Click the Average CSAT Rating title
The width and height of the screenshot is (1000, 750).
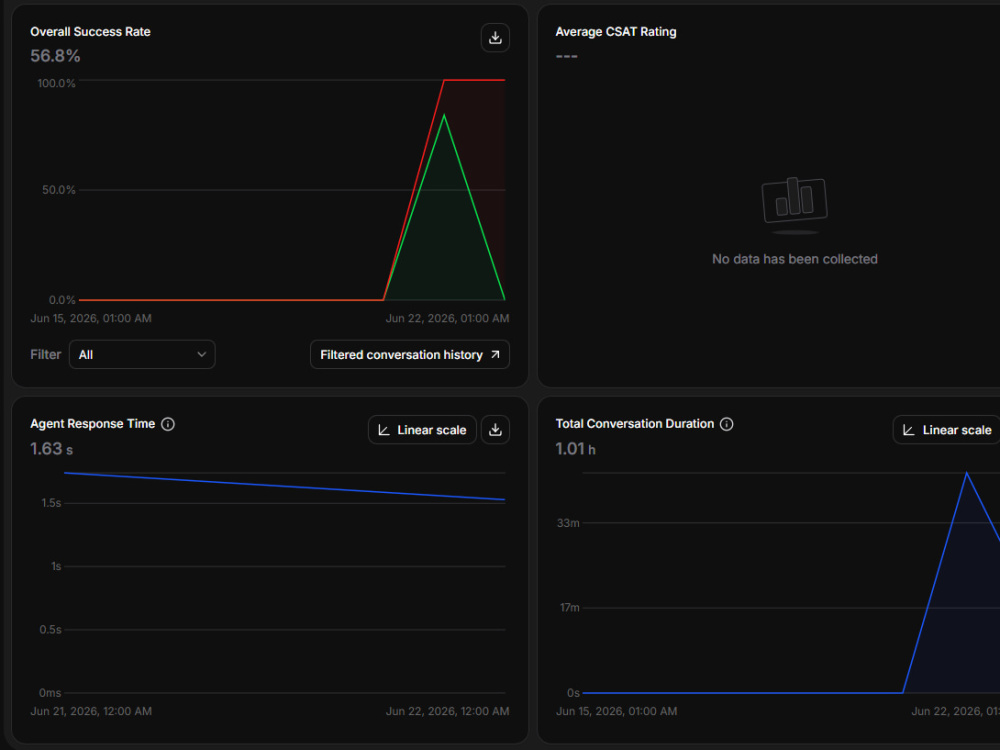[x=615, y=32]
